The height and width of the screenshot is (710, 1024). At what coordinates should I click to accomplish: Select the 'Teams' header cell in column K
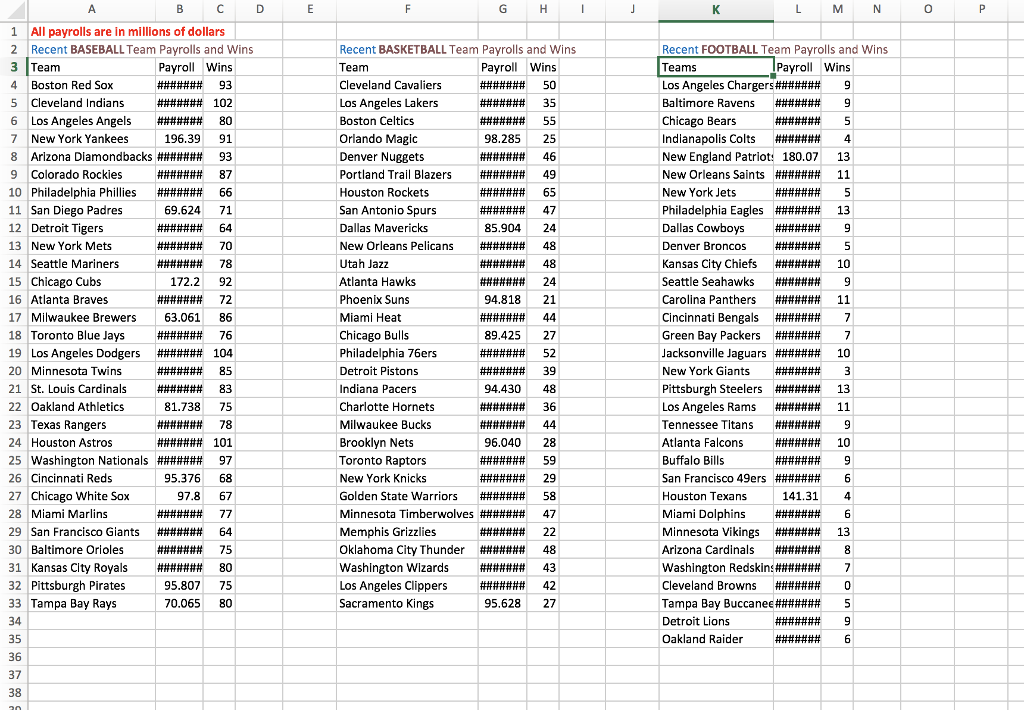click(x=716, y=67)
